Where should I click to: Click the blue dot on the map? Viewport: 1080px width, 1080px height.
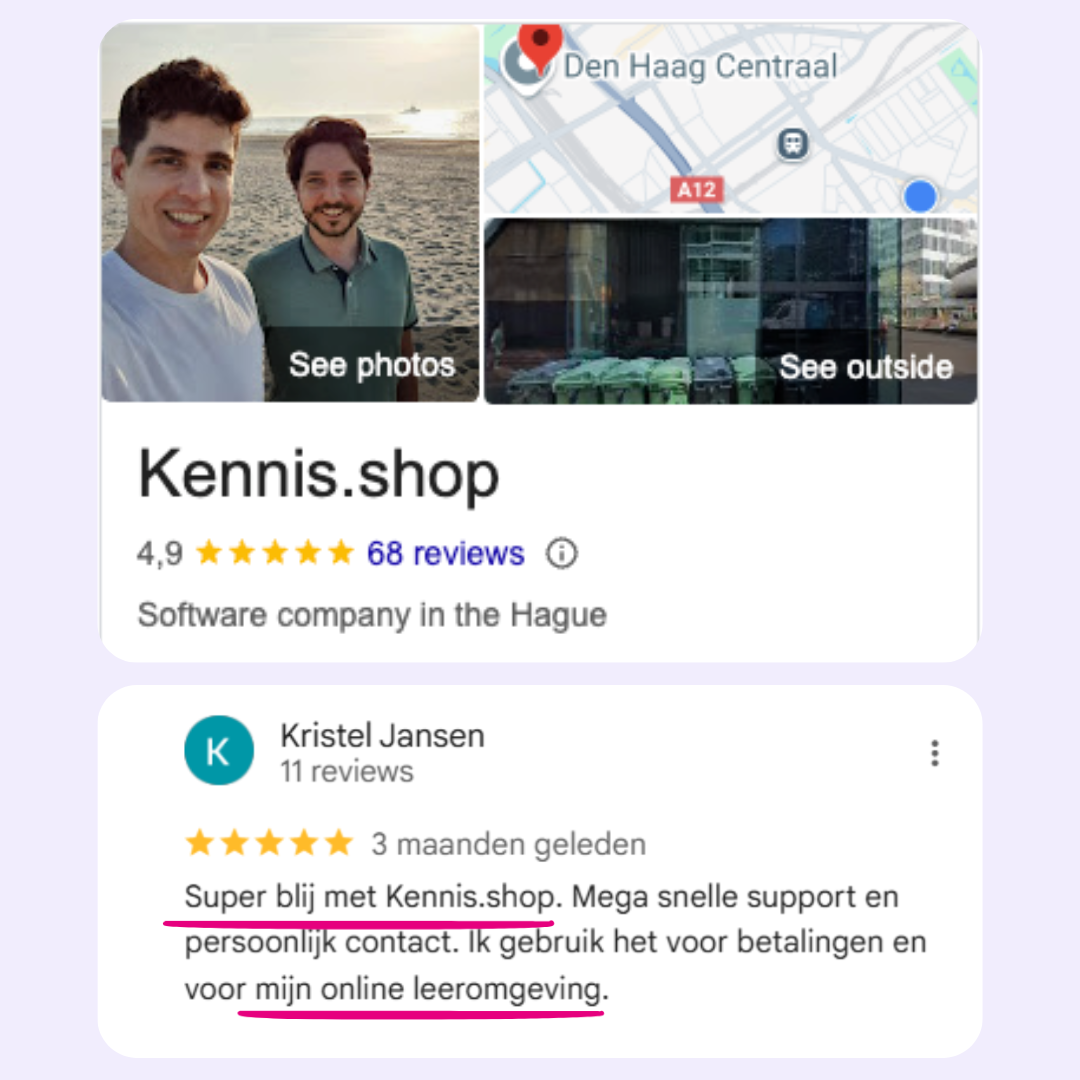click(x=920, y=197)
